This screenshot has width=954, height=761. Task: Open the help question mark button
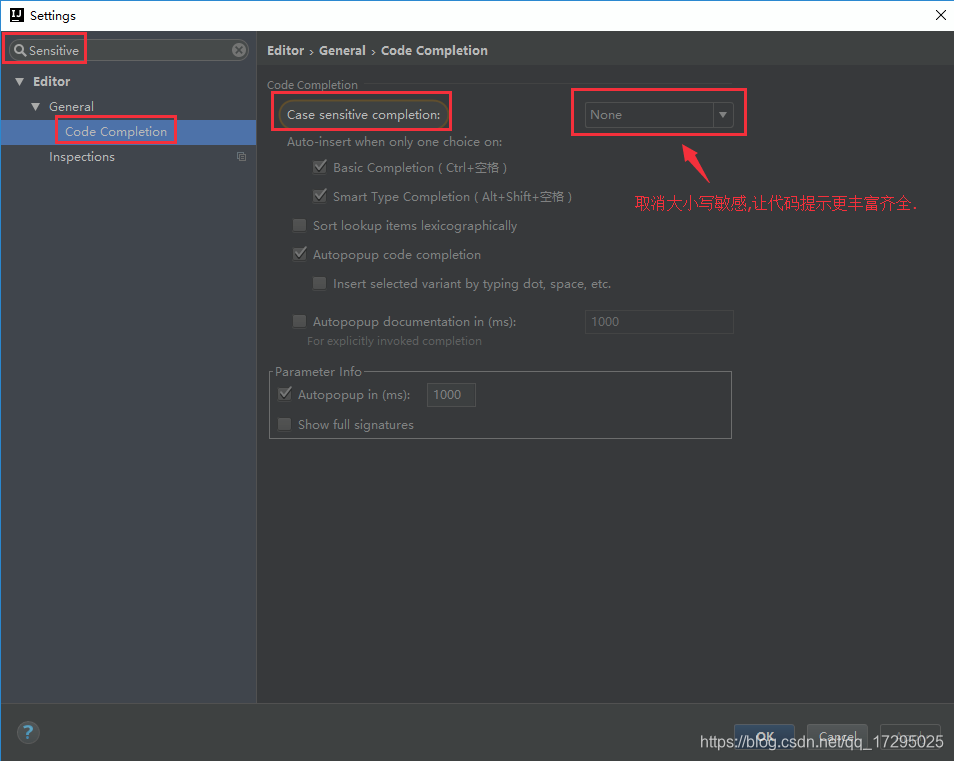click(28, 732)
